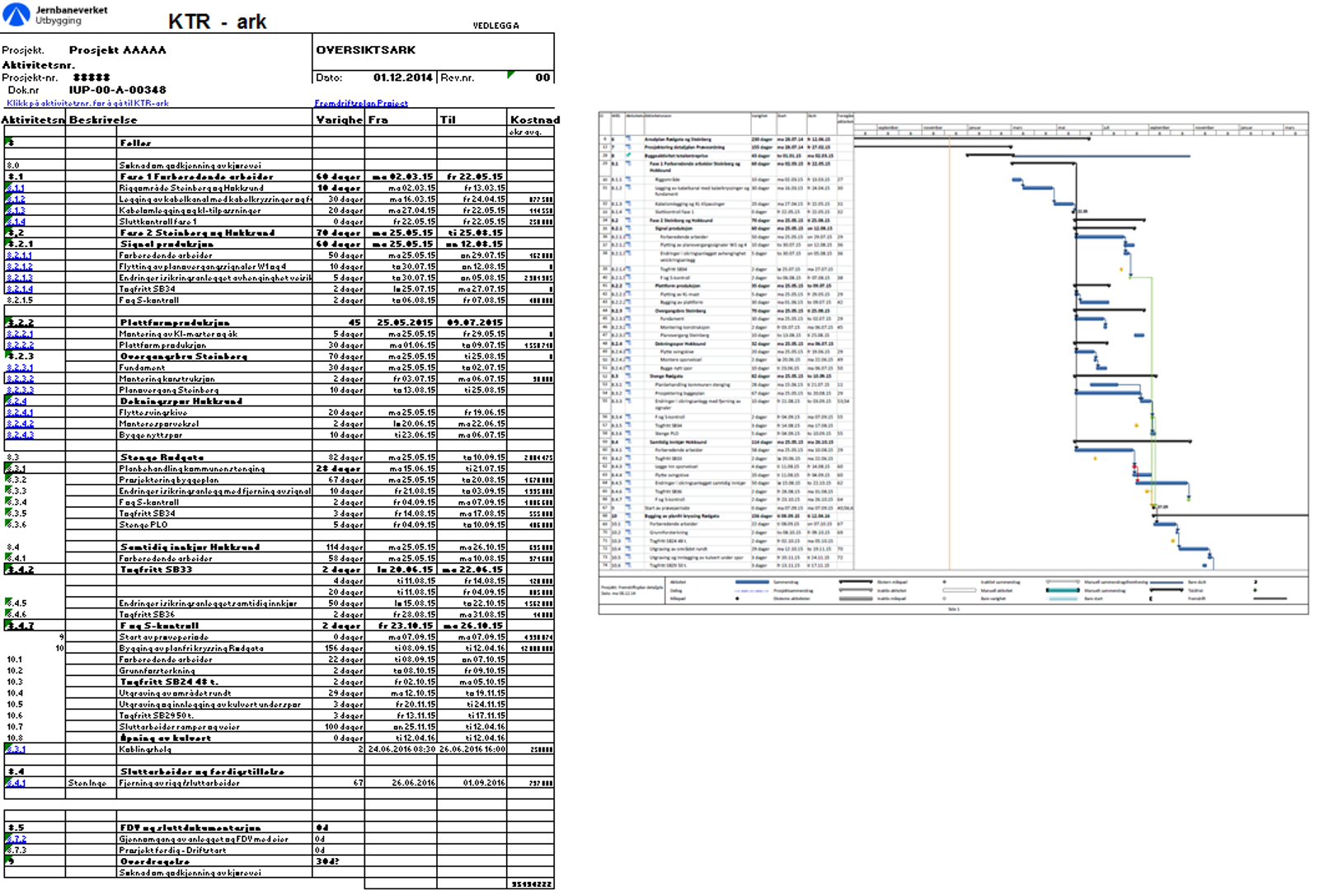This screenshot has width=1319, height=896.
Task: Open activity link in Sten Inge row
Action: click(16, 783)
